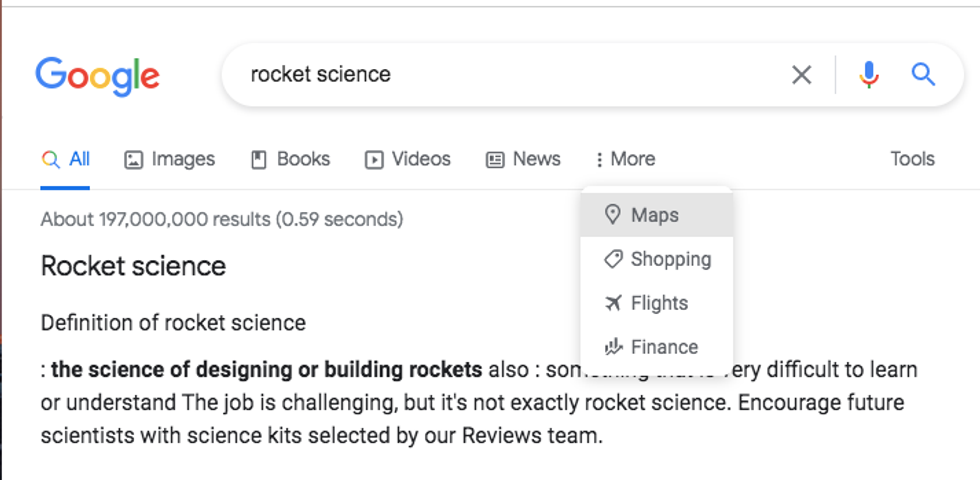Click the Flights airplane icon in dropdown
Viewport: 980px width, 480px height.
[x=613, y=303]
